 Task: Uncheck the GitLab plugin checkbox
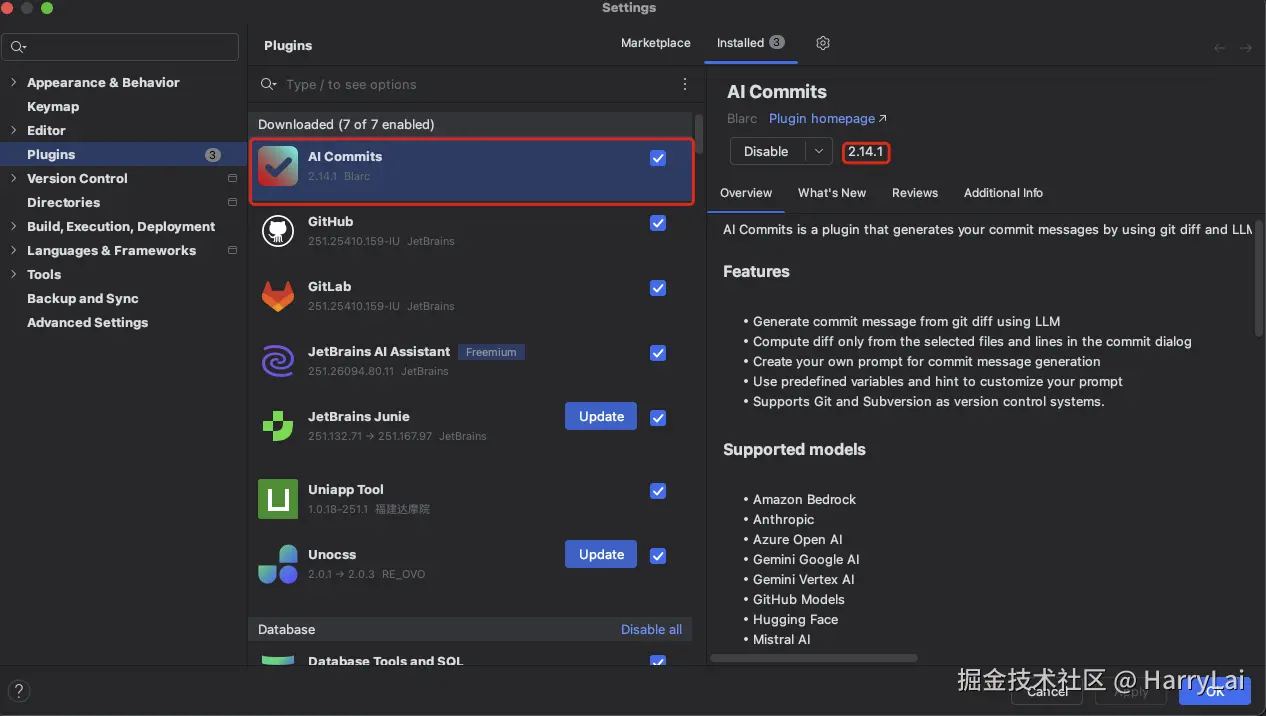[x=658, y=288]
